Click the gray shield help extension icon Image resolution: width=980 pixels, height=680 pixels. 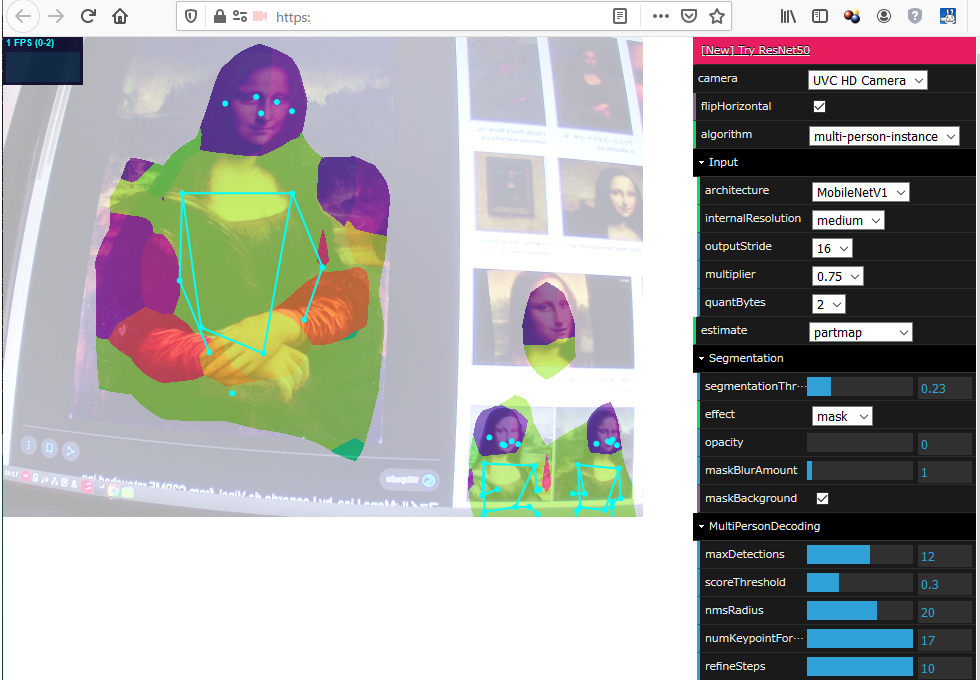[x=915, y=16]
